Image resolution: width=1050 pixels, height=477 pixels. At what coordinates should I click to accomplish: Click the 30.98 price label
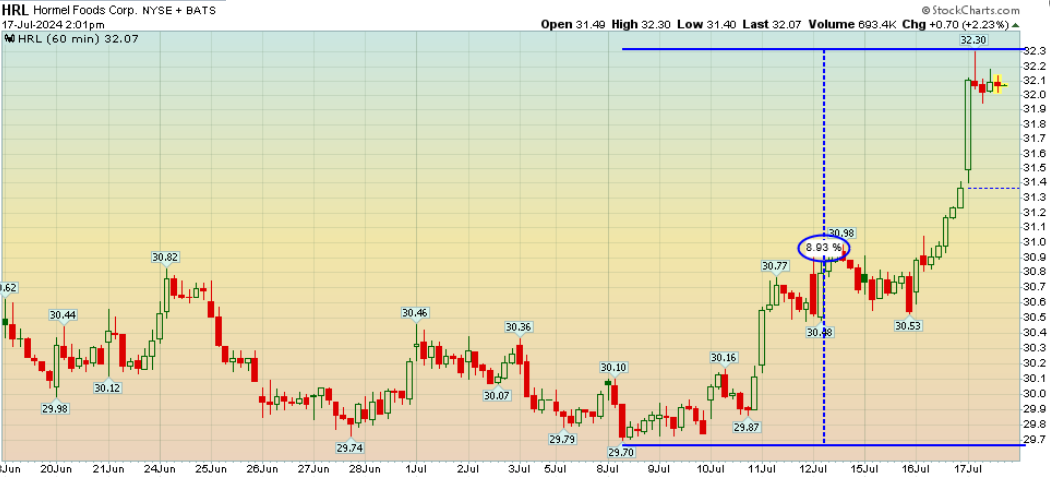point(842,233)
